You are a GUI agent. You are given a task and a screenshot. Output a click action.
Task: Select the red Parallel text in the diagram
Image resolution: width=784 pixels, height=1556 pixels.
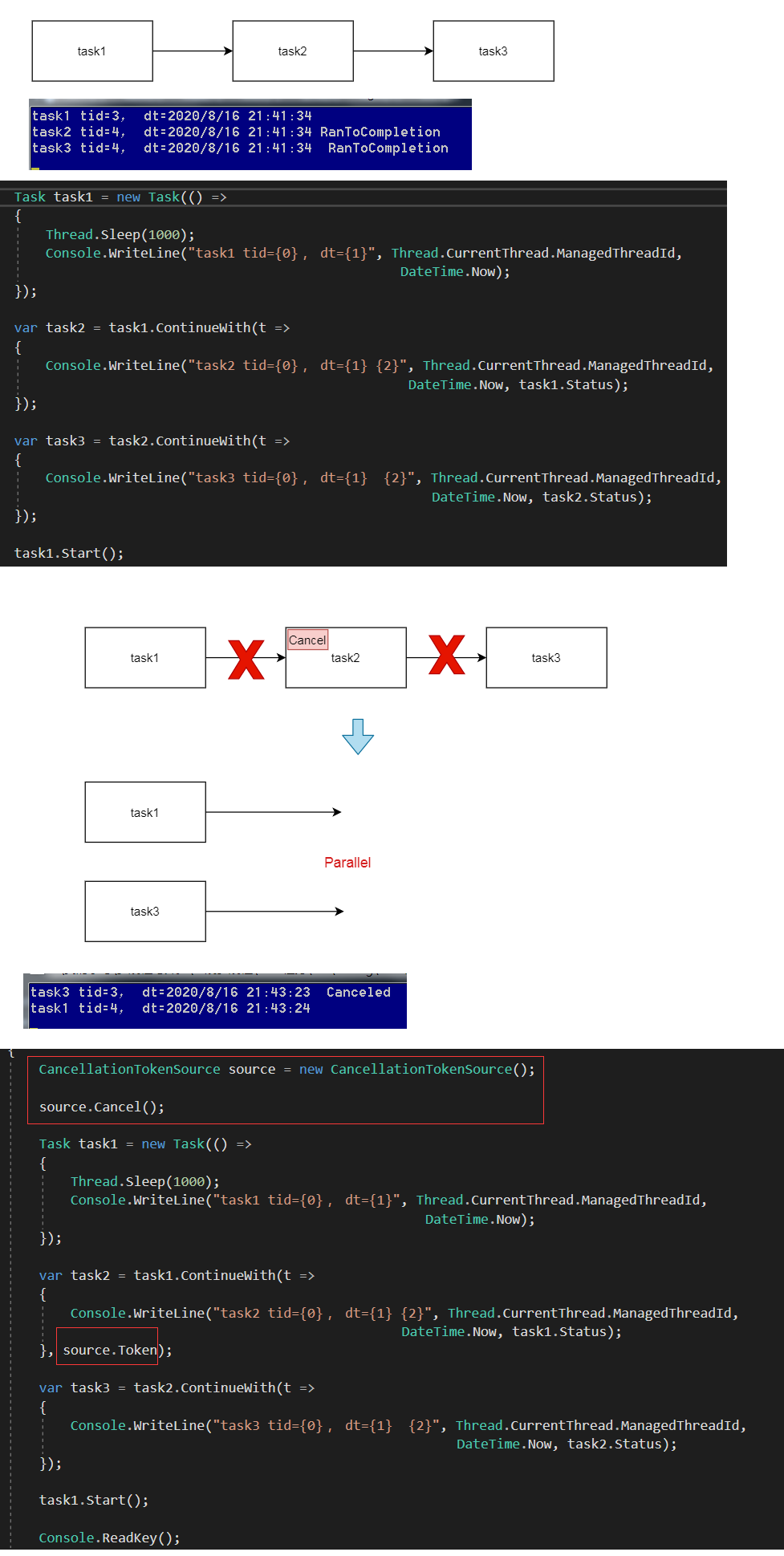coord(347,863)
